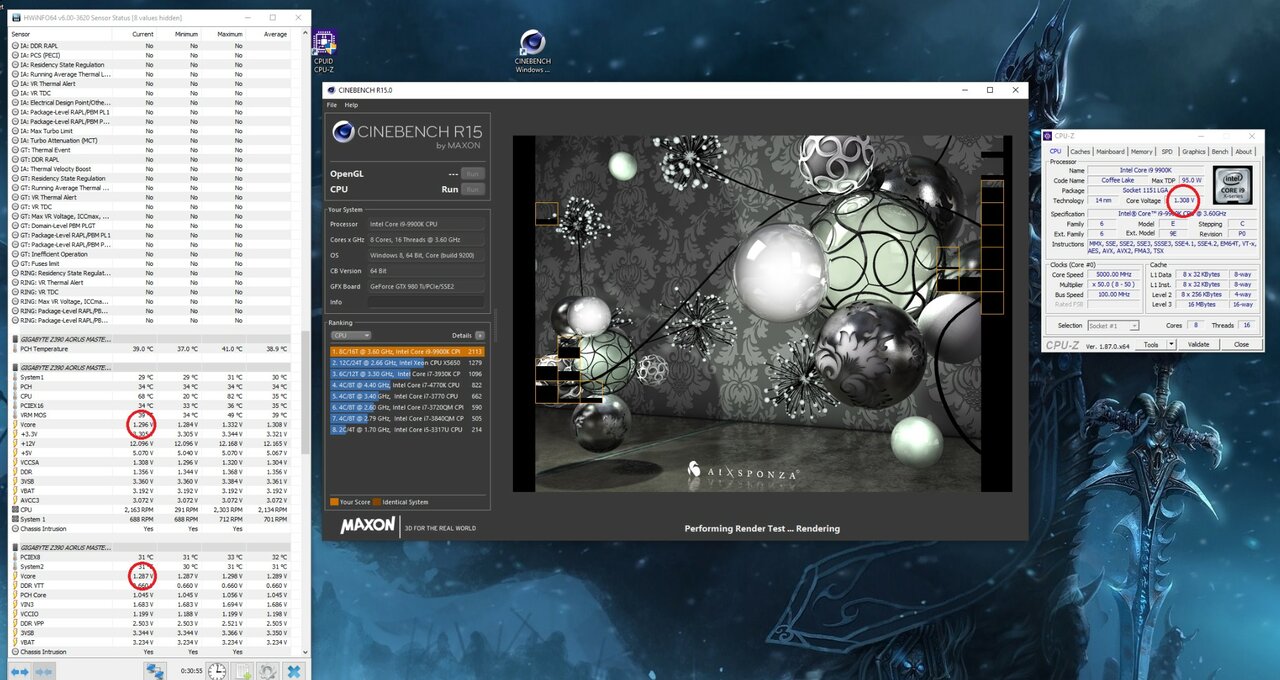The image size is (1280, 680).
Task: Click the Validate button in CPU-Z
Action: [1198, 344]
